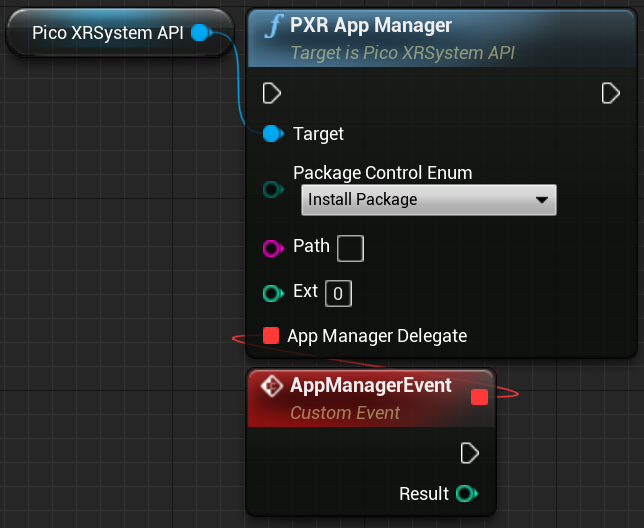The width and height of the screenshot is (644, 528).
Task: Click the PXR App Manager input execution pin
Action: click(x=271, y=93)
